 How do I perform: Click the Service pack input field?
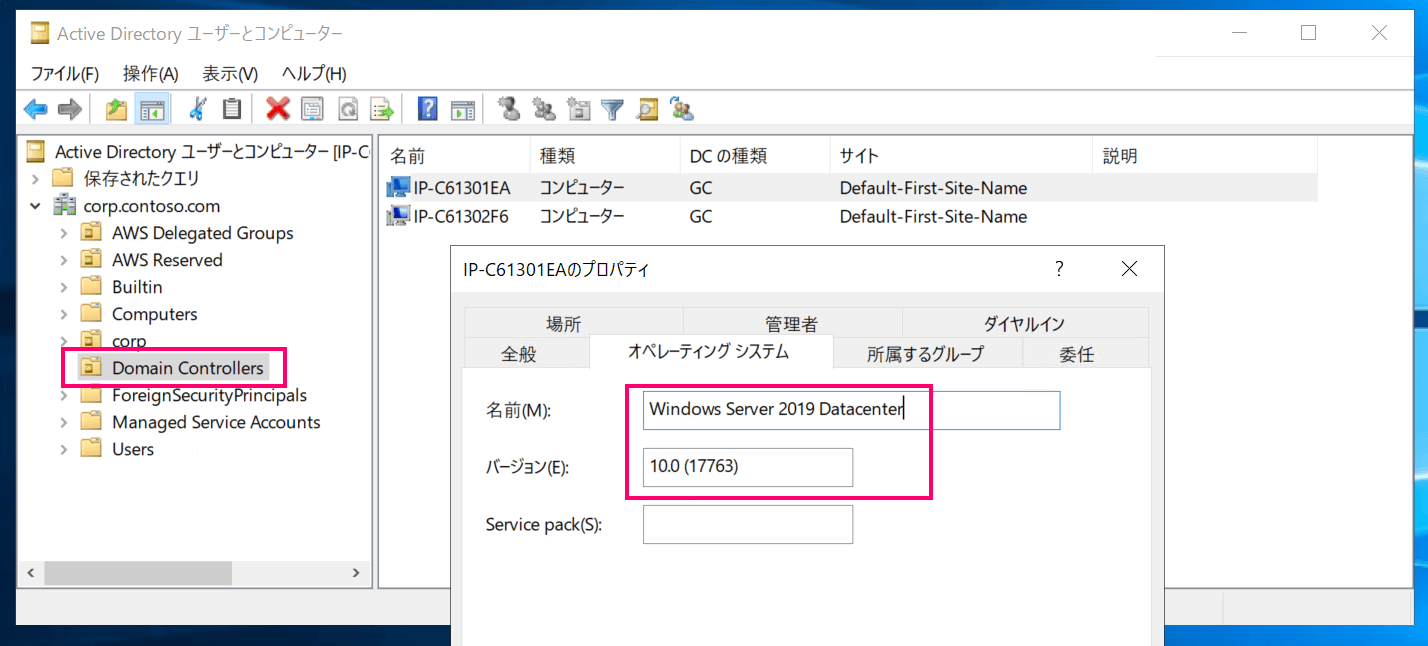pos(748,524)
